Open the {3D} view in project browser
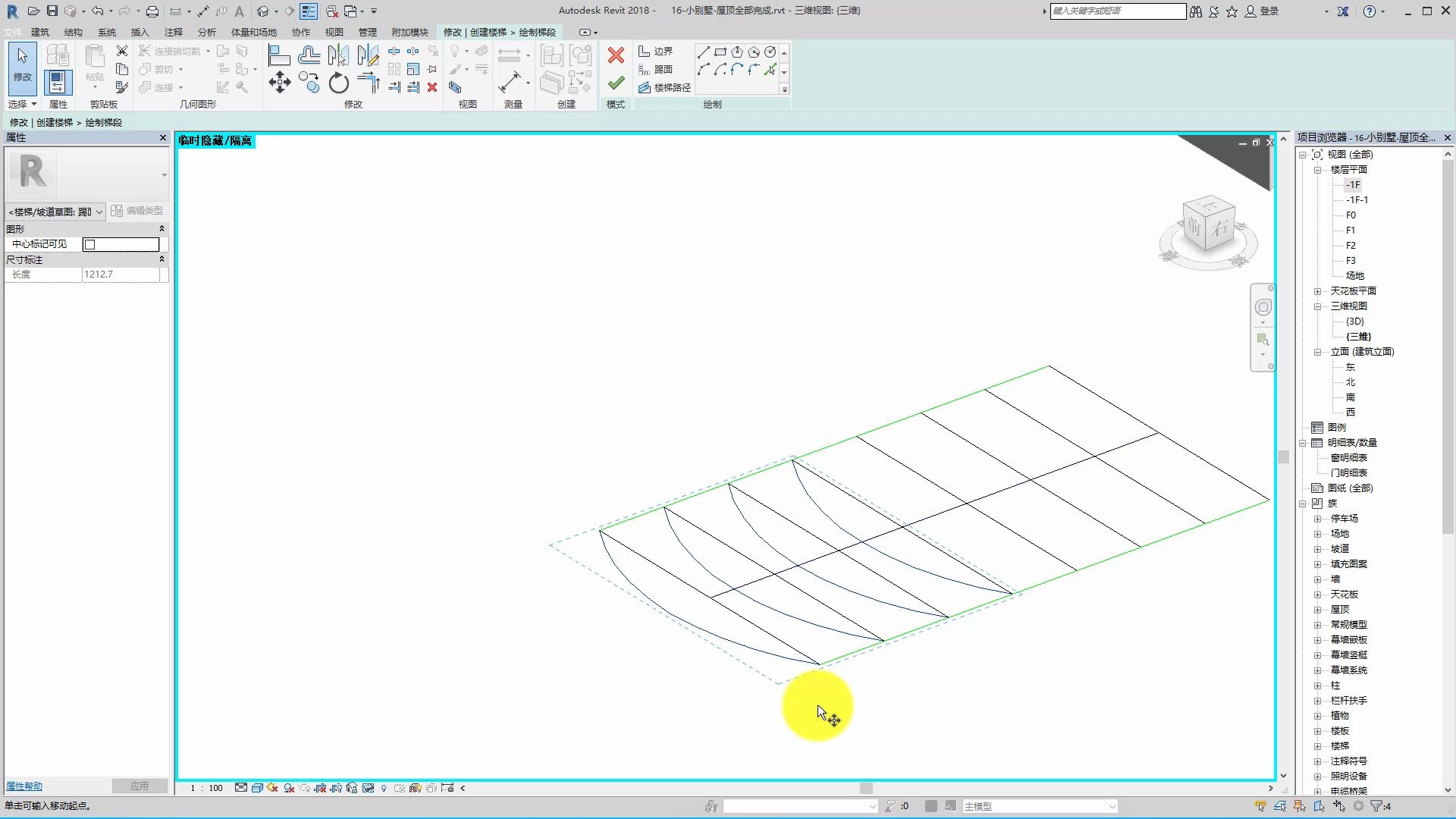The width and height of the screenshot is (1456, 819). coord(1355,322)
